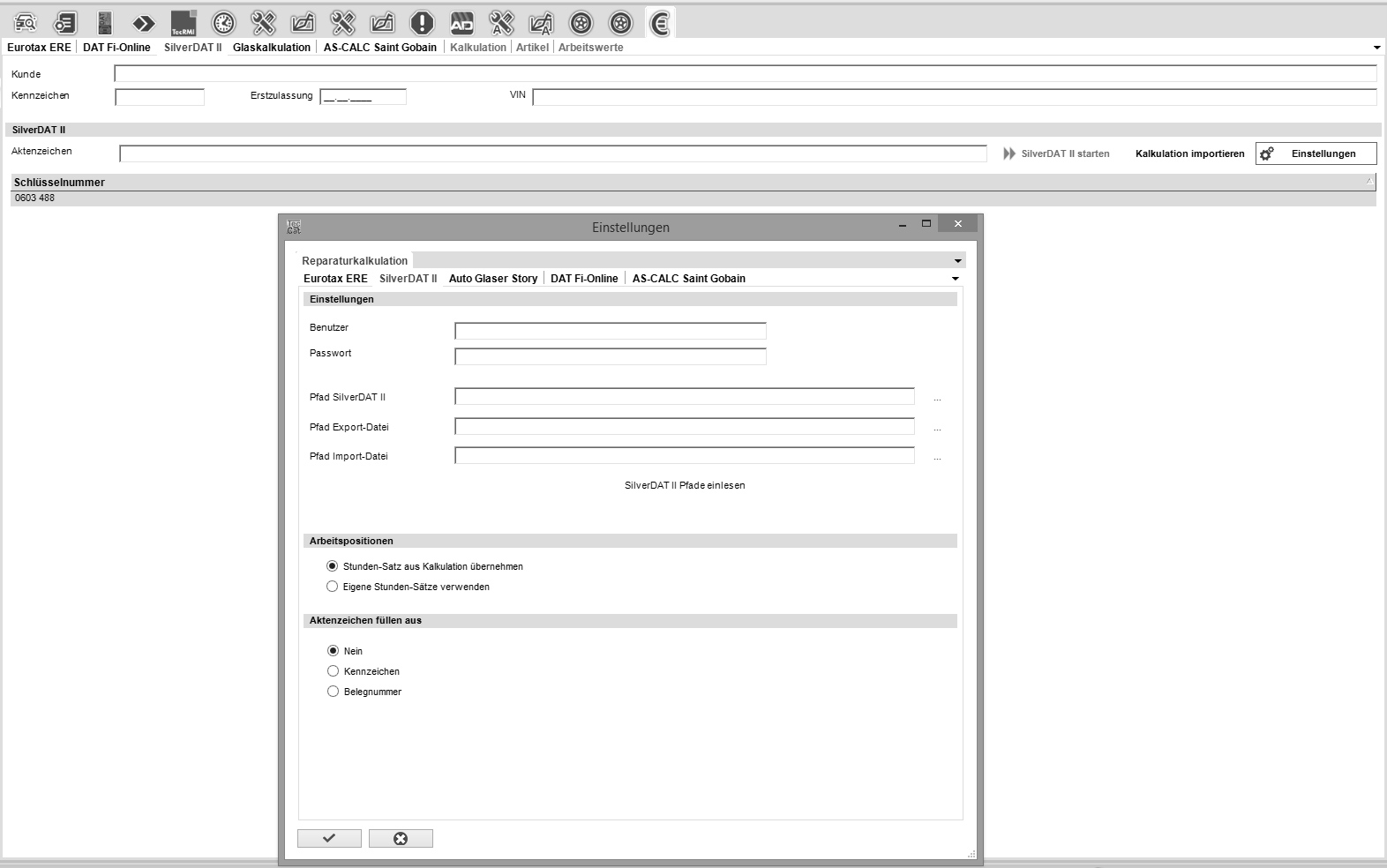Switch to Eurotax ERE tab in main window
Screen dimensions: 1387x868
pyautogui.click(x=39, y=48)
